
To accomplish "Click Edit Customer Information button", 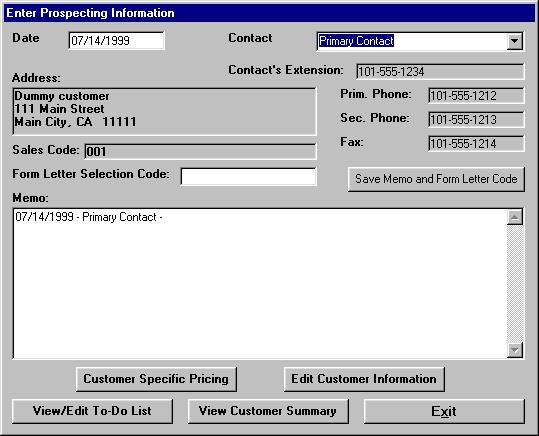I will click(364, 379).
